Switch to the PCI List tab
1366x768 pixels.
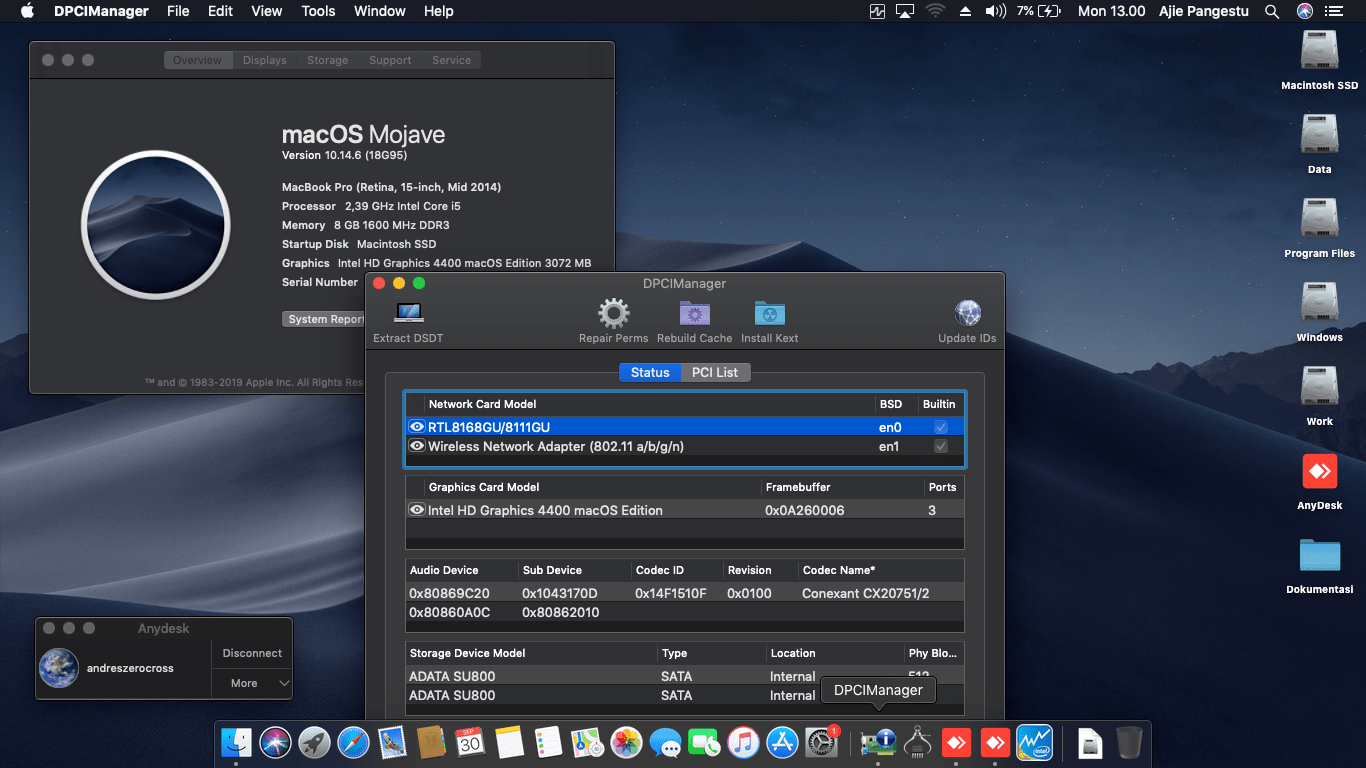click(x=715, y=372)
